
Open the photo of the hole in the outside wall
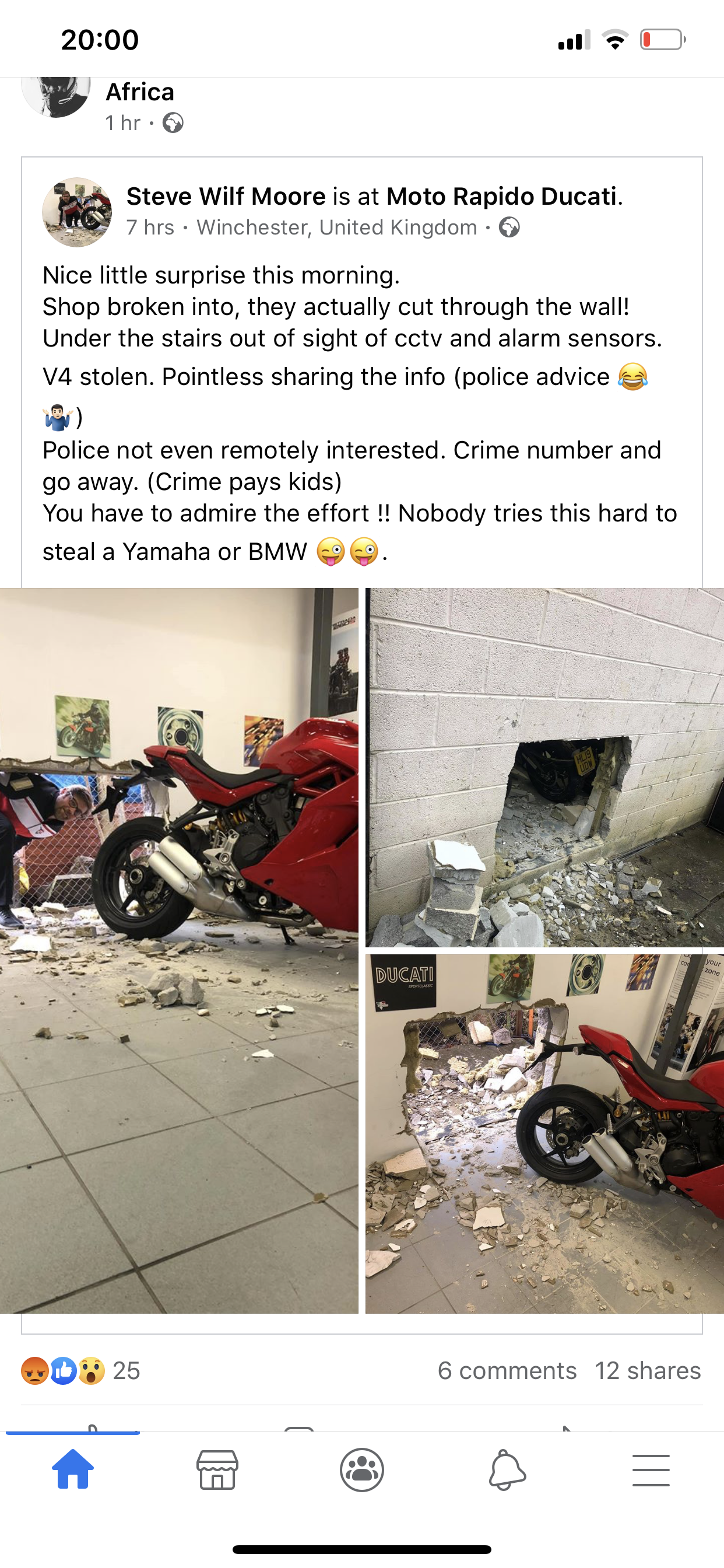(x=544, y=767)
